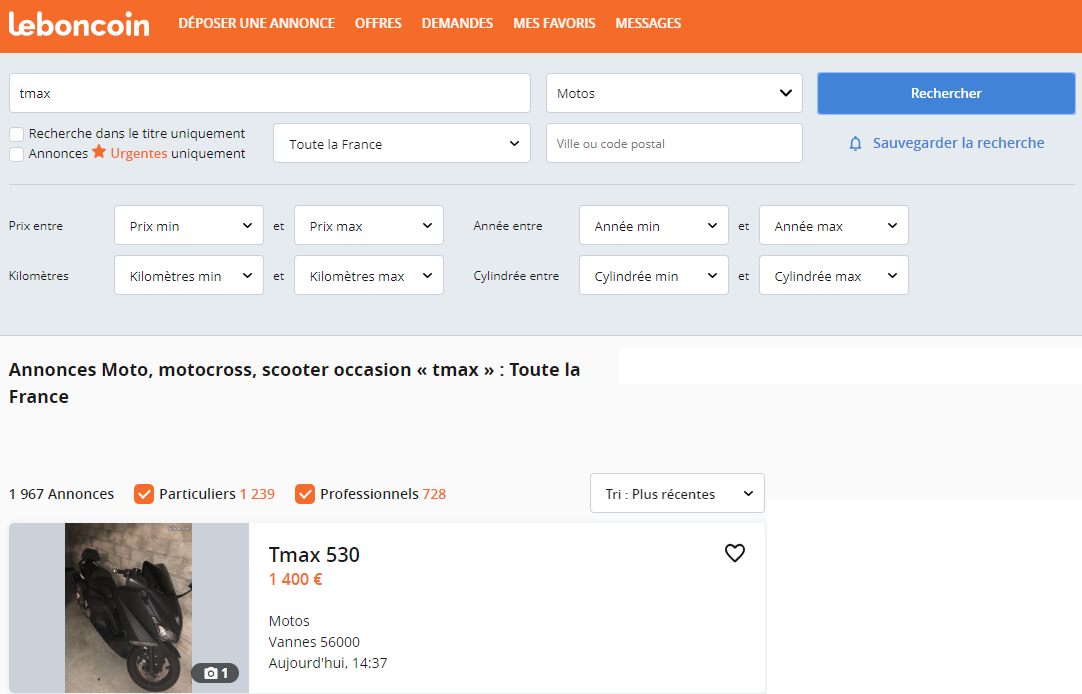Click the Ville ou code postal field

[x=674, y=143]
